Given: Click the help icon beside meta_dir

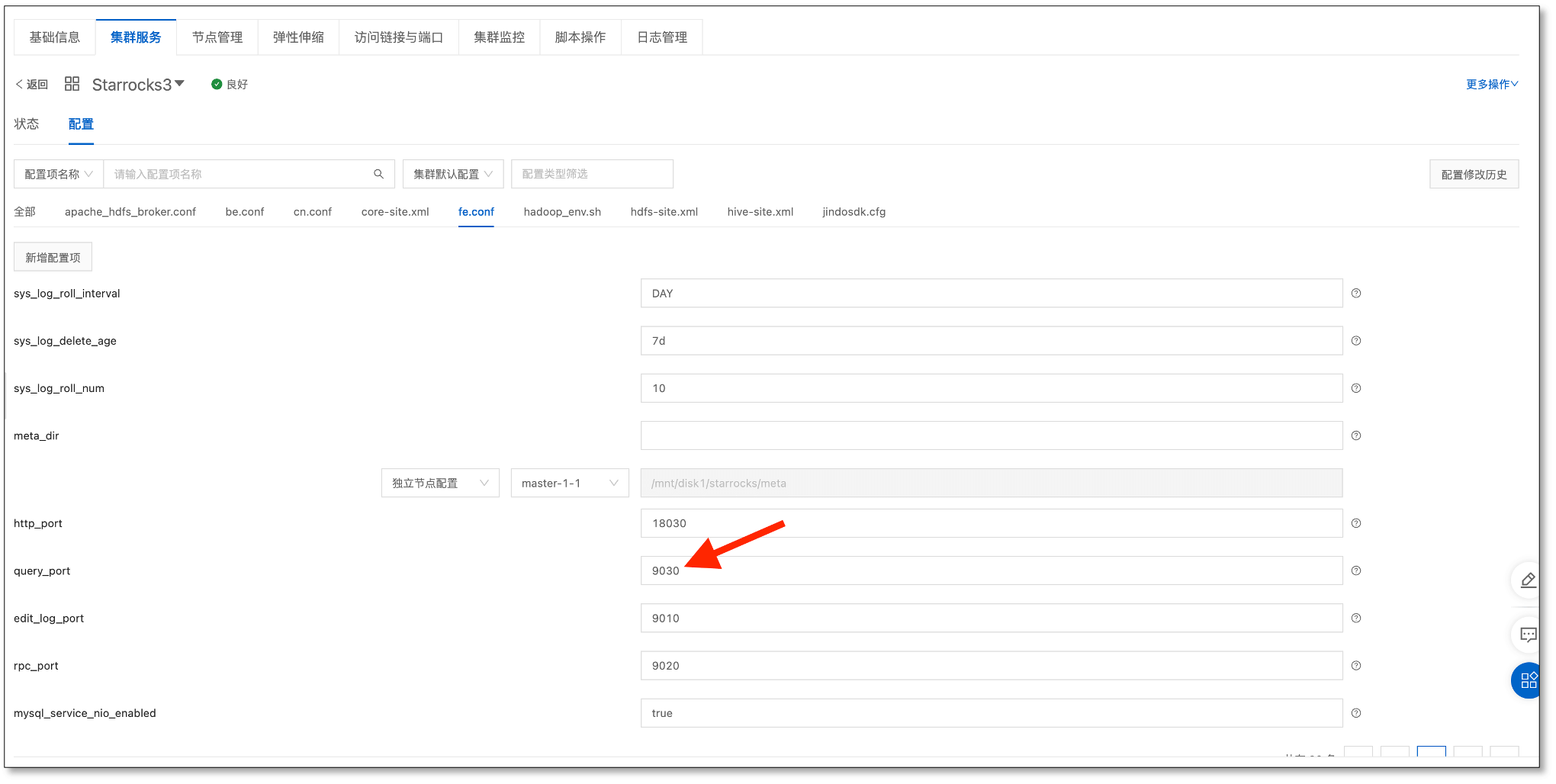Looking at the screenshot, I should 1356,435.
